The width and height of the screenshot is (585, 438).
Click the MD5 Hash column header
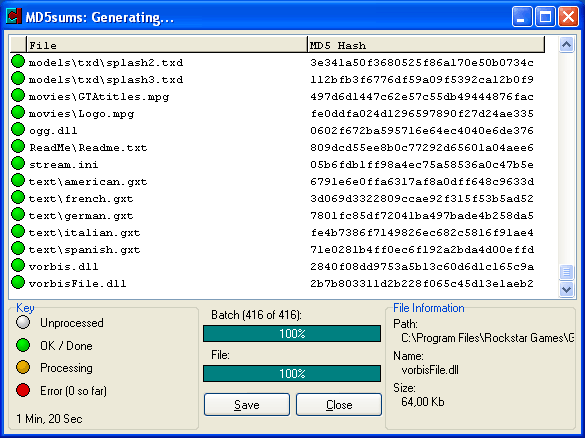pyautogui.click(x=426, y=45)
